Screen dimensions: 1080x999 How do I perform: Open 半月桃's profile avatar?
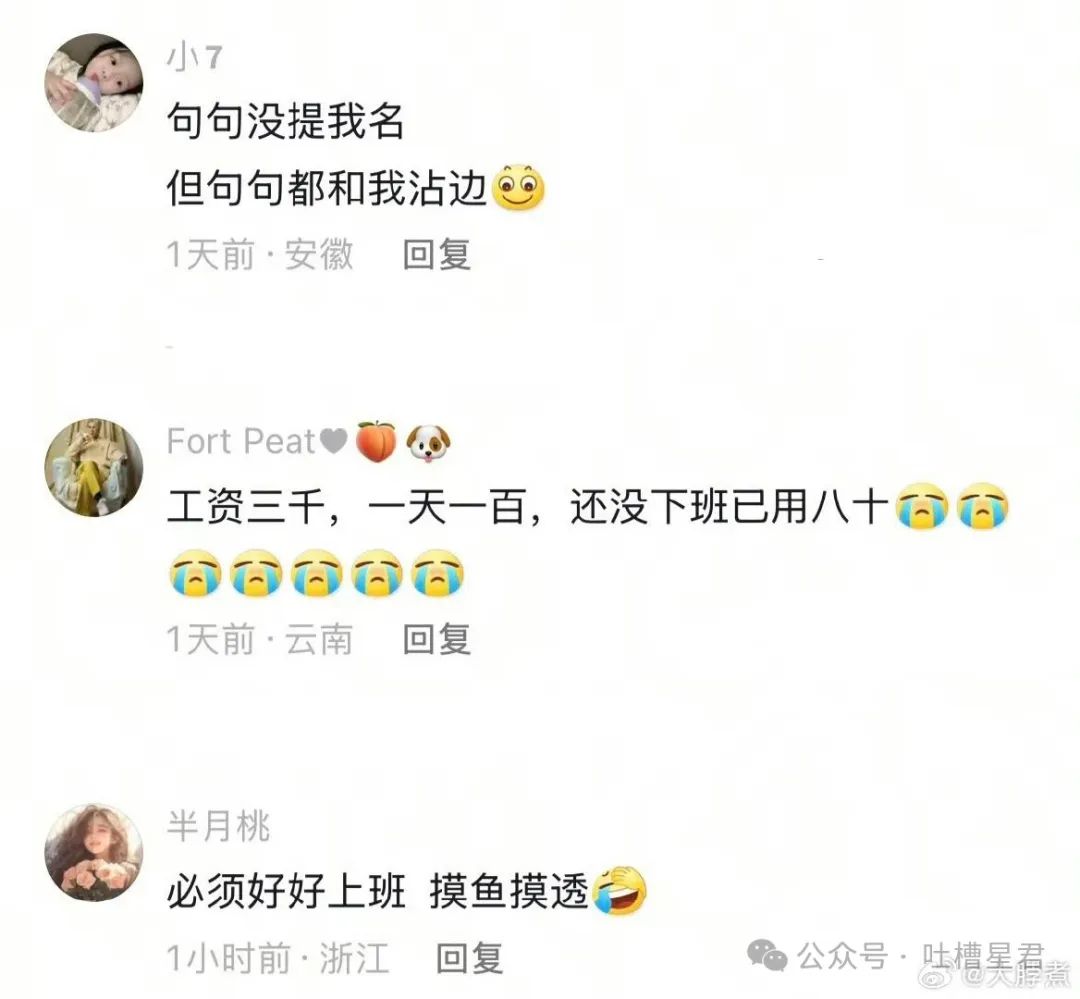(94, 852)
